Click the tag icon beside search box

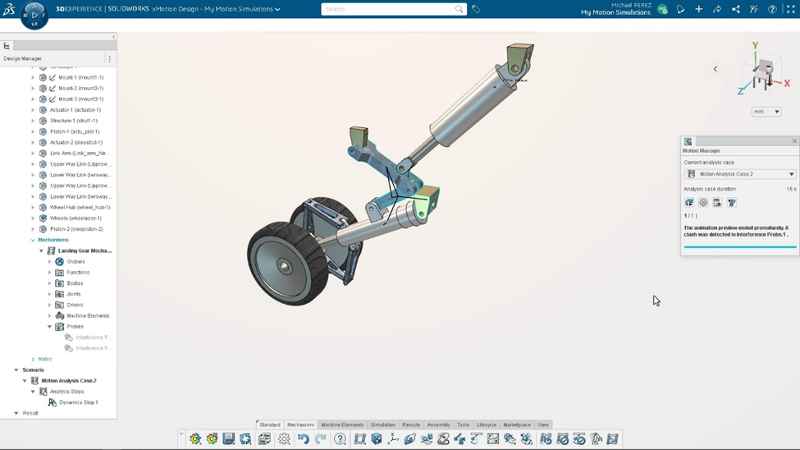[x=476, y=9]
